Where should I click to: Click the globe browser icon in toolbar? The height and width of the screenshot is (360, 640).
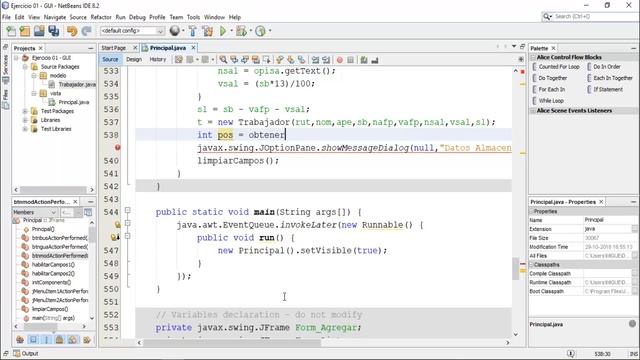coord(175,31)
